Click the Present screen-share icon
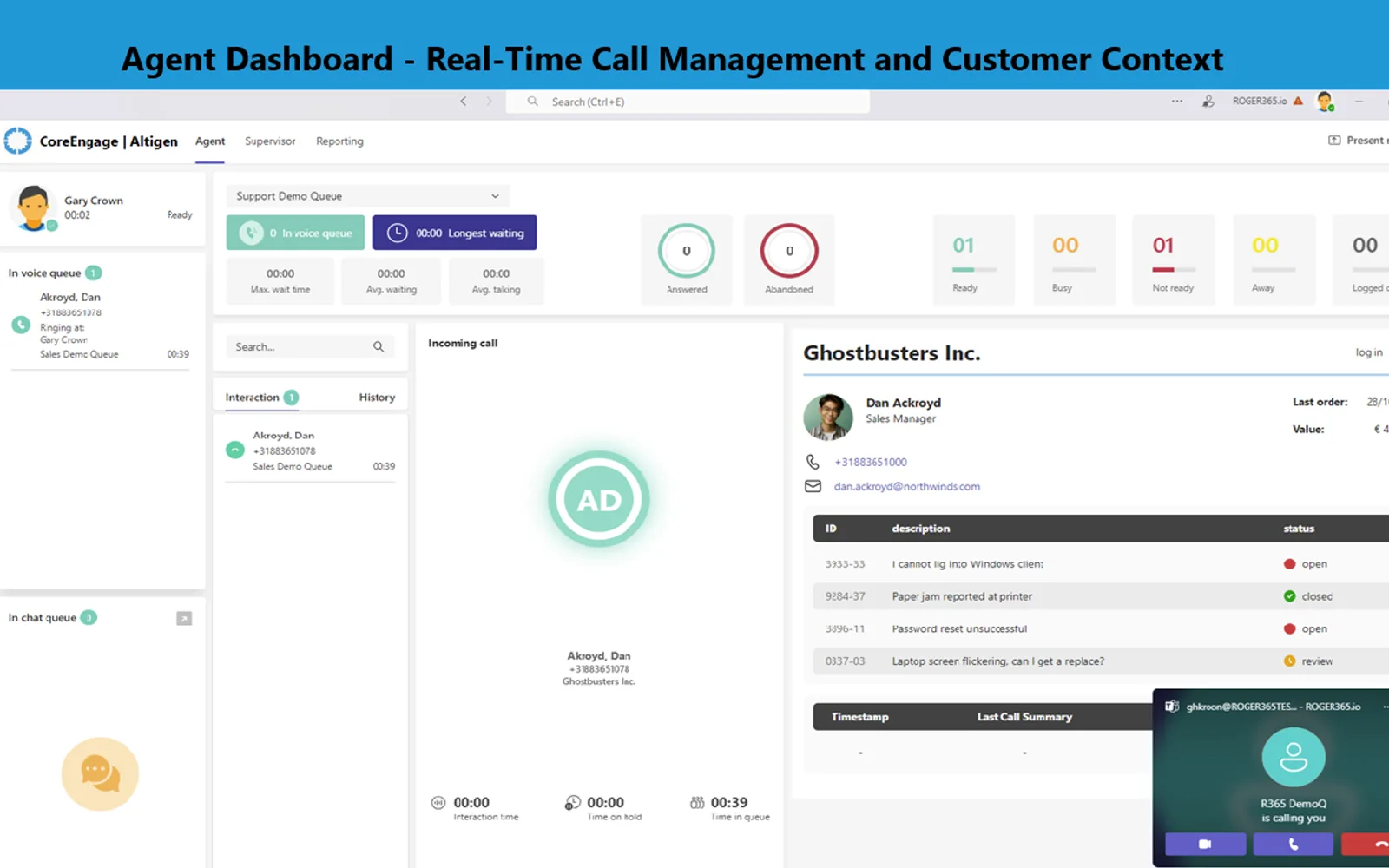This screenshot has width=1389, height=868. [1334, 141]
